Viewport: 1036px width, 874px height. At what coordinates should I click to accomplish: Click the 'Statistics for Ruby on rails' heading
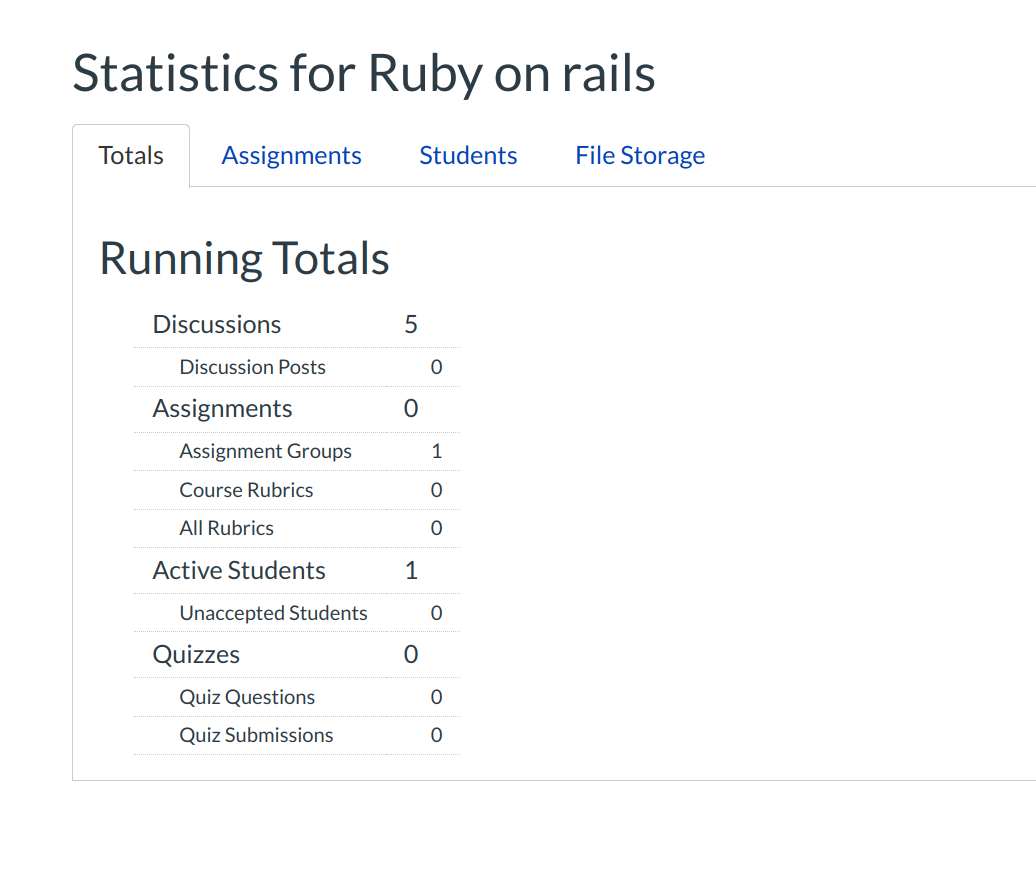pyautogui.click(x=364, y=73)
